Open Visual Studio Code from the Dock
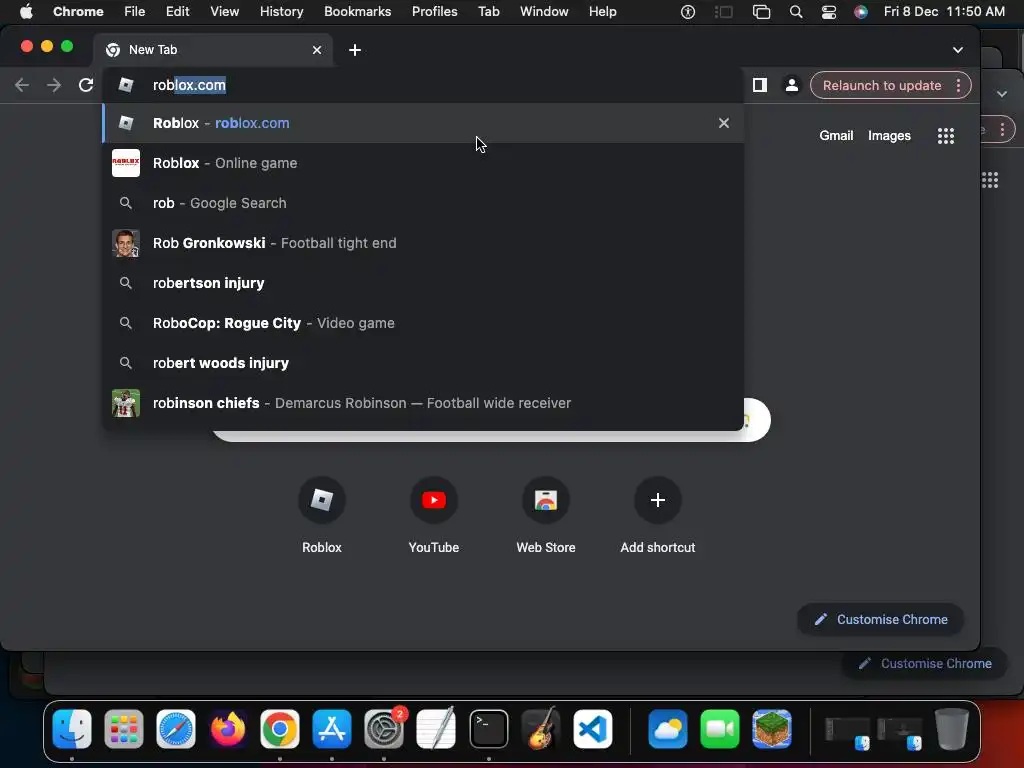Viewport: 1024px width, 768px height. point(593,729)
